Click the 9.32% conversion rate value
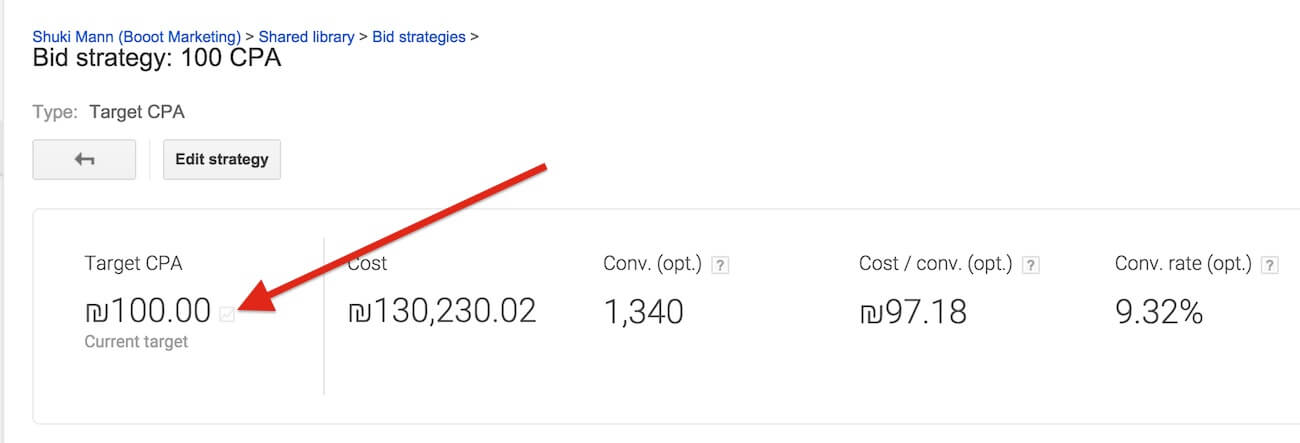This screenshot has height=443, width=1300. (x=1158, y=311)
